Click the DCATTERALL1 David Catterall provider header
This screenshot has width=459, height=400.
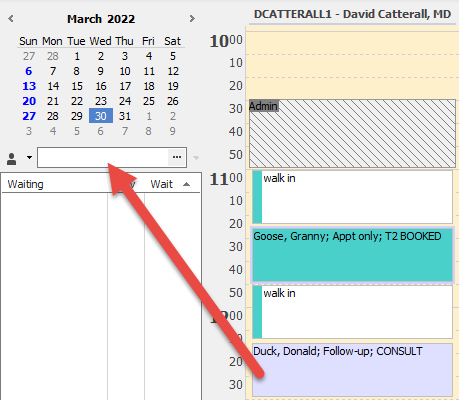[x=352, y=14]
